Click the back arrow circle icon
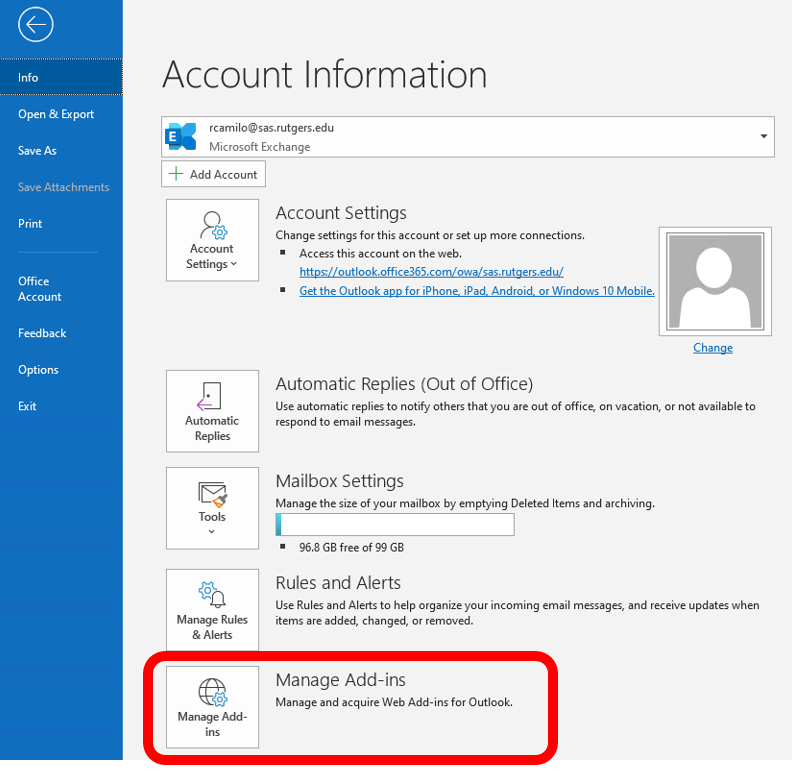 coord(35,24)
